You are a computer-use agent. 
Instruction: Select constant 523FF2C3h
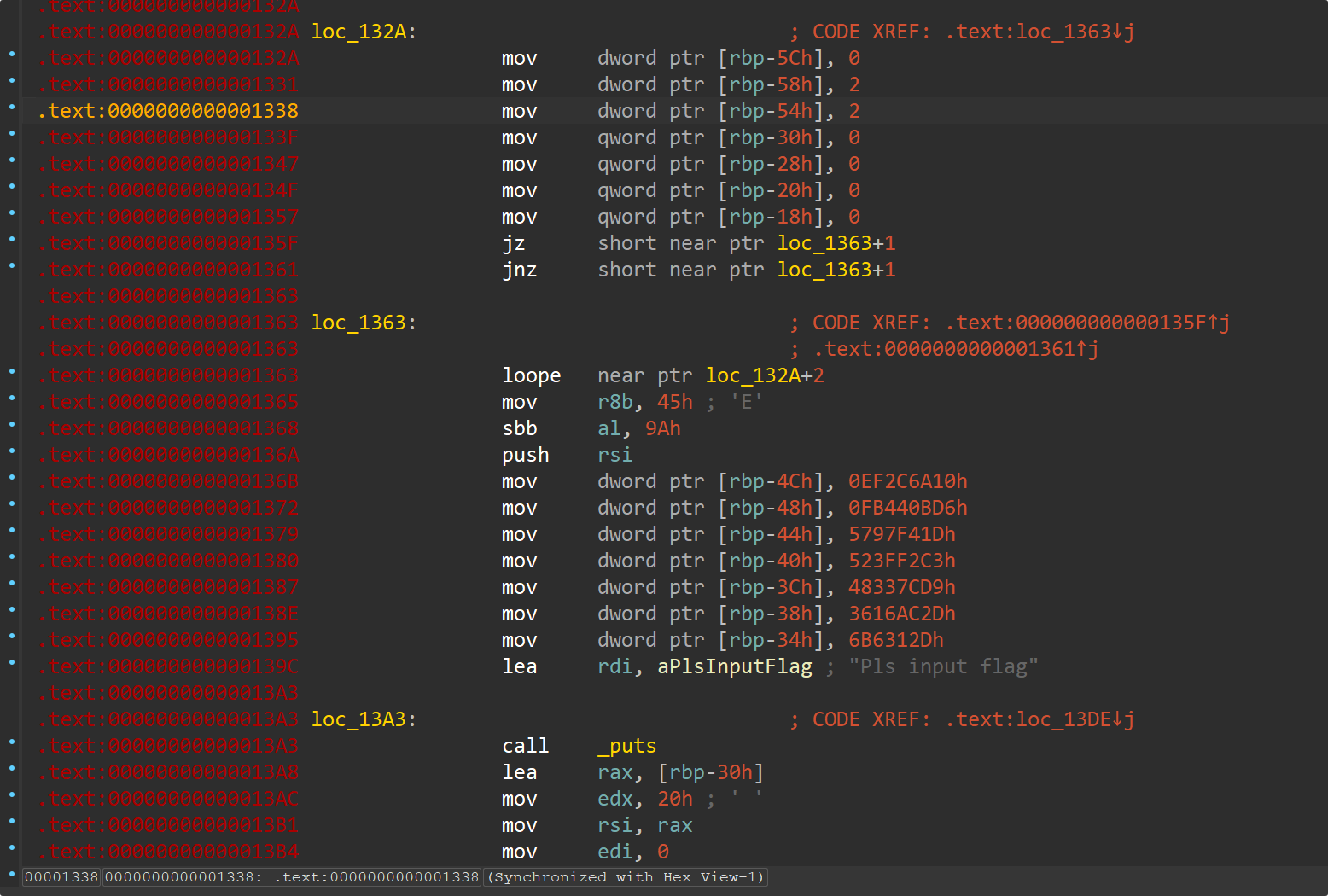[x=902, y=561]
